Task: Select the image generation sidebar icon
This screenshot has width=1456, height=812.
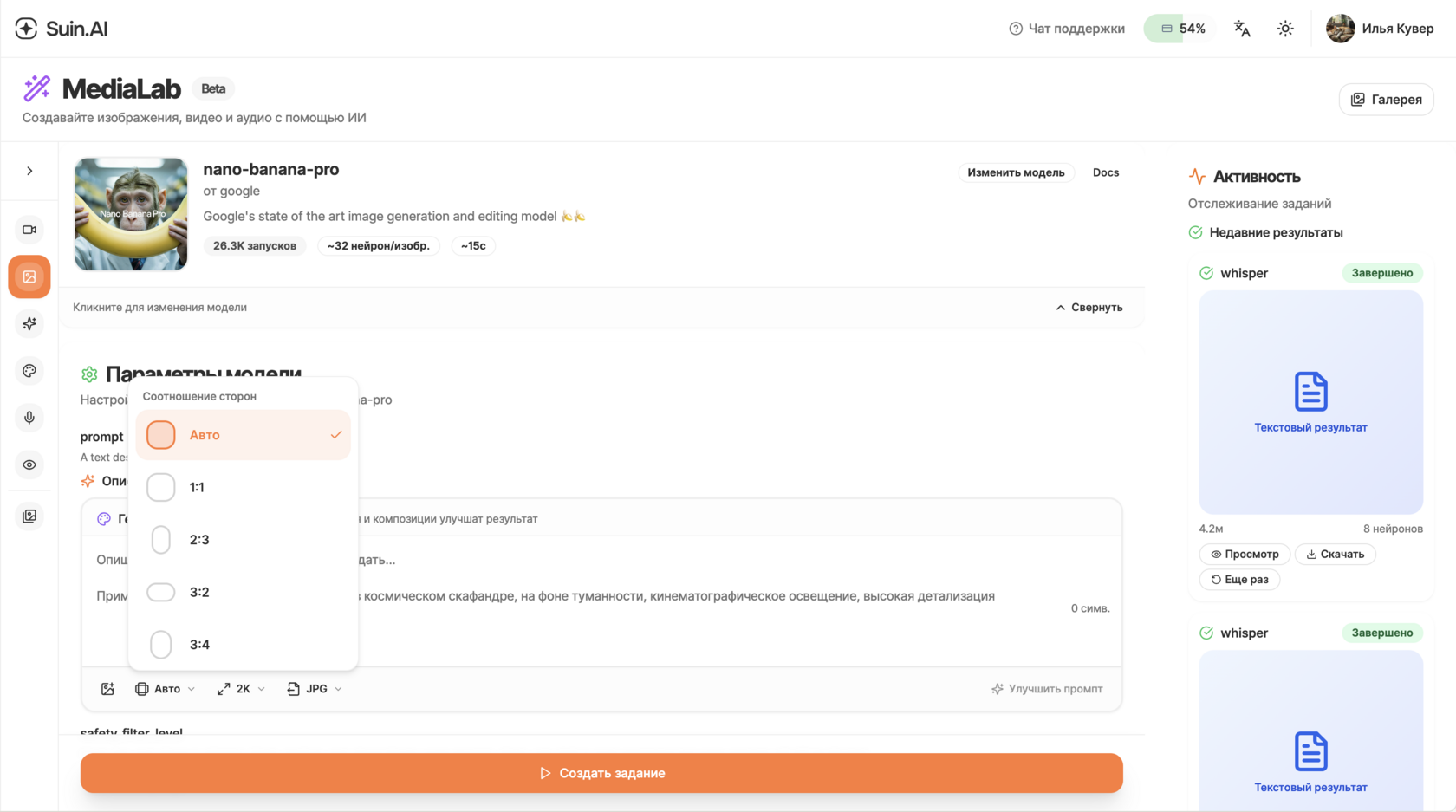Action: (x=29, y=276)
